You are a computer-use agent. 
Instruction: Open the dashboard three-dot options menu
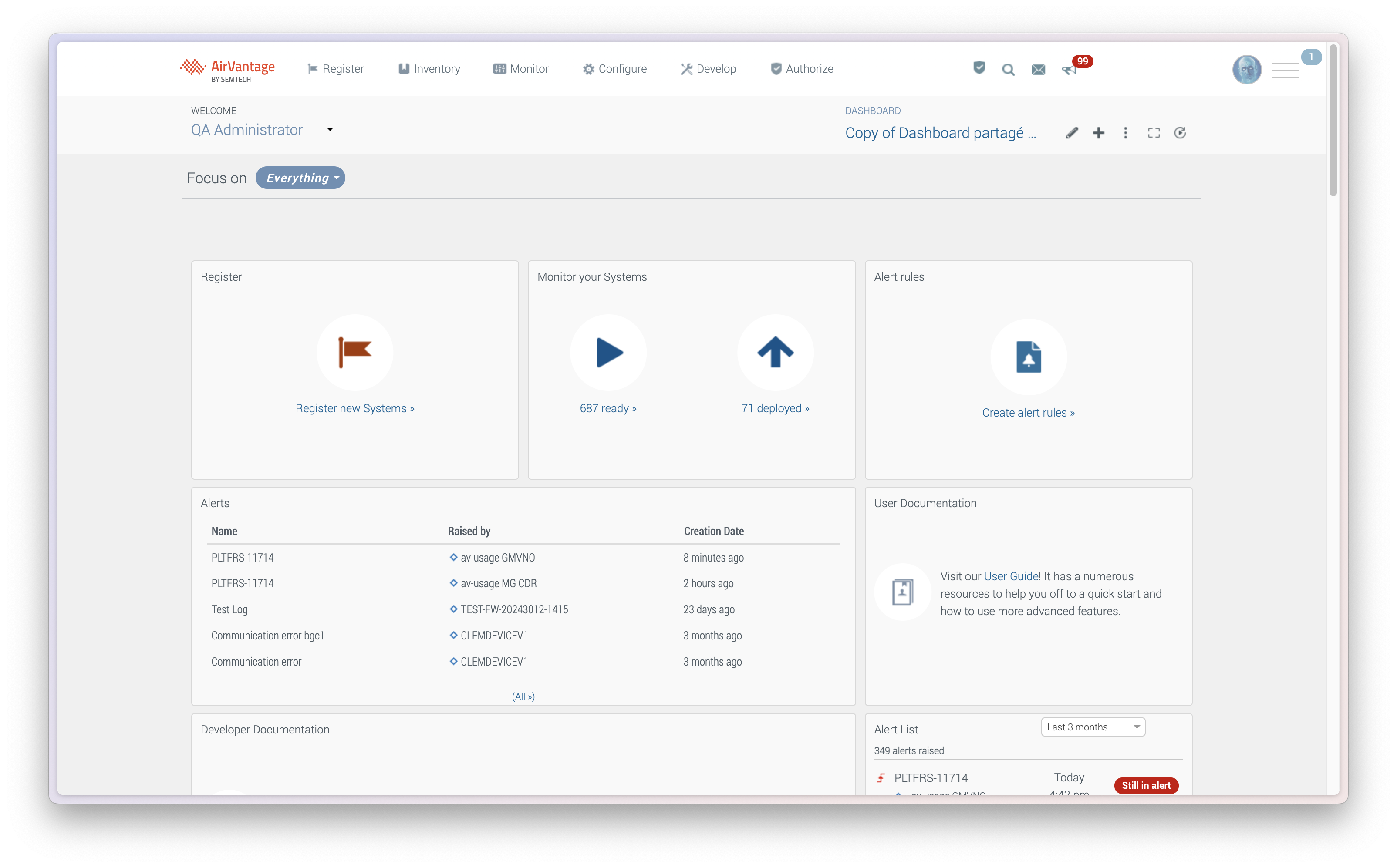1125,133
